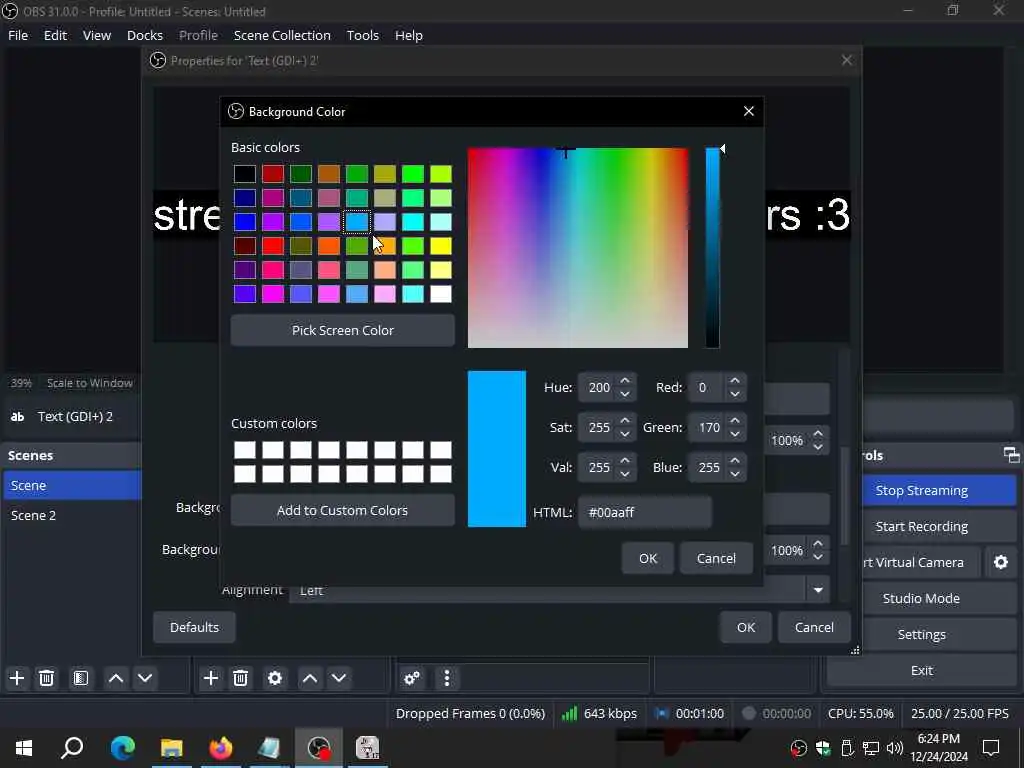Click Start Recording button
This screenshot has height=768, width=1024.
pos(921,526)
